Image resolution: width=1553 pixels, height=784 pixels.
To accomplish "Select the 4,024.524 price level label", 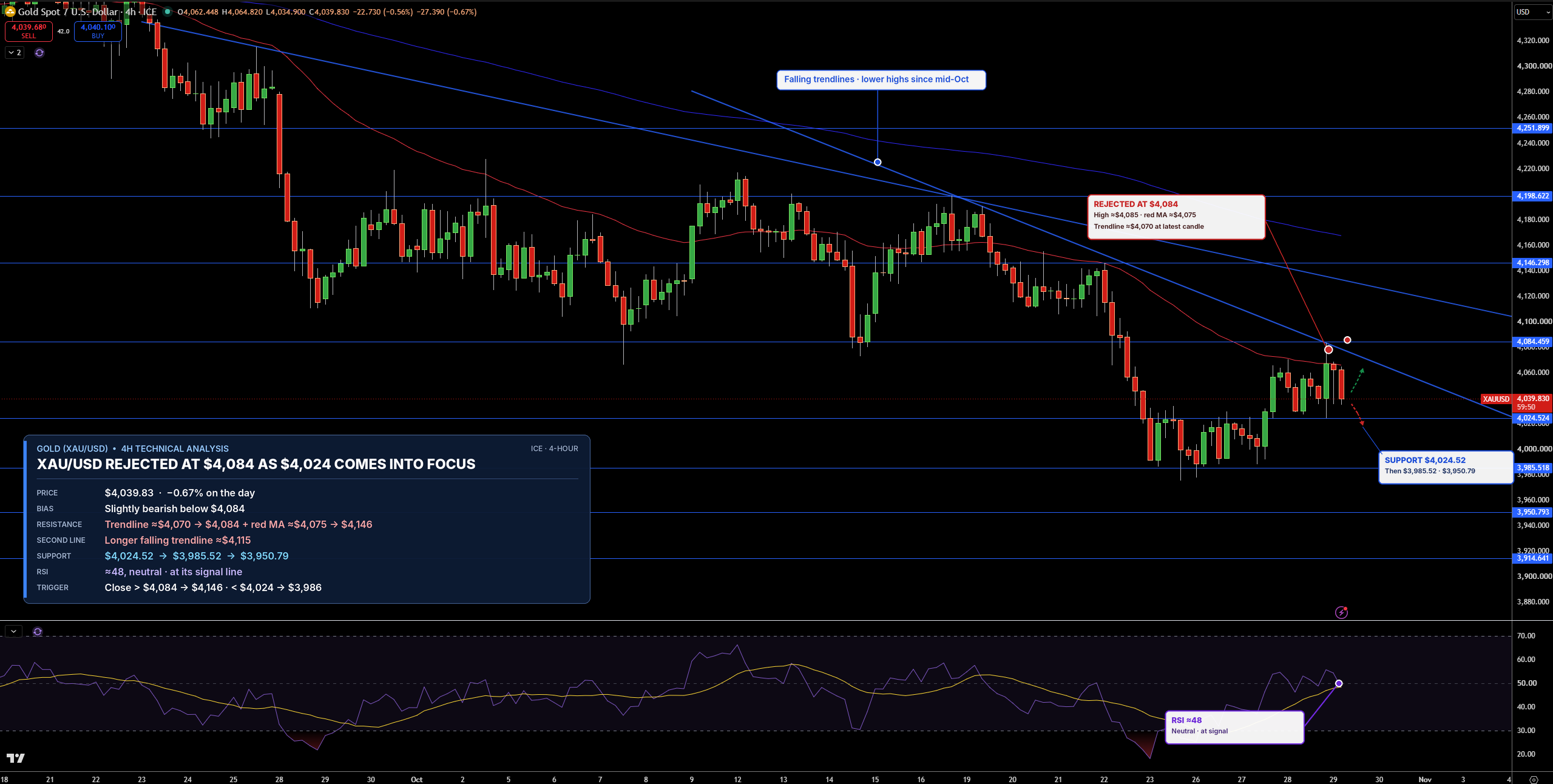I will tap(1532, 418).
